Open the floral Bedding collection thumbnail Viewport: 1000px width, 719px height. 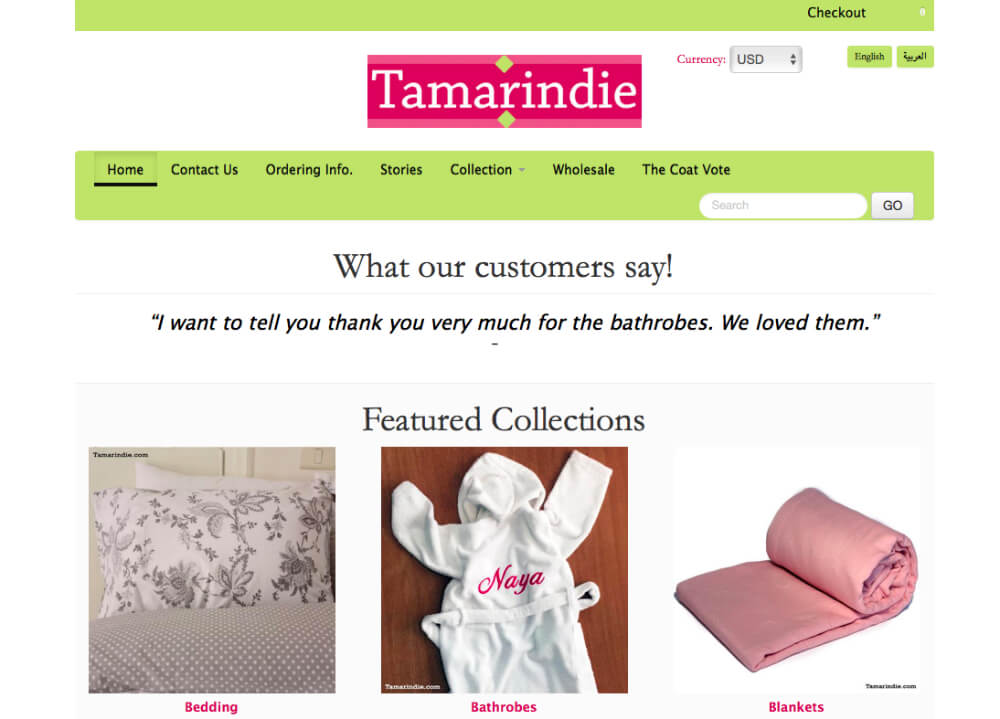pyautogui.click(x=212, y=570)
